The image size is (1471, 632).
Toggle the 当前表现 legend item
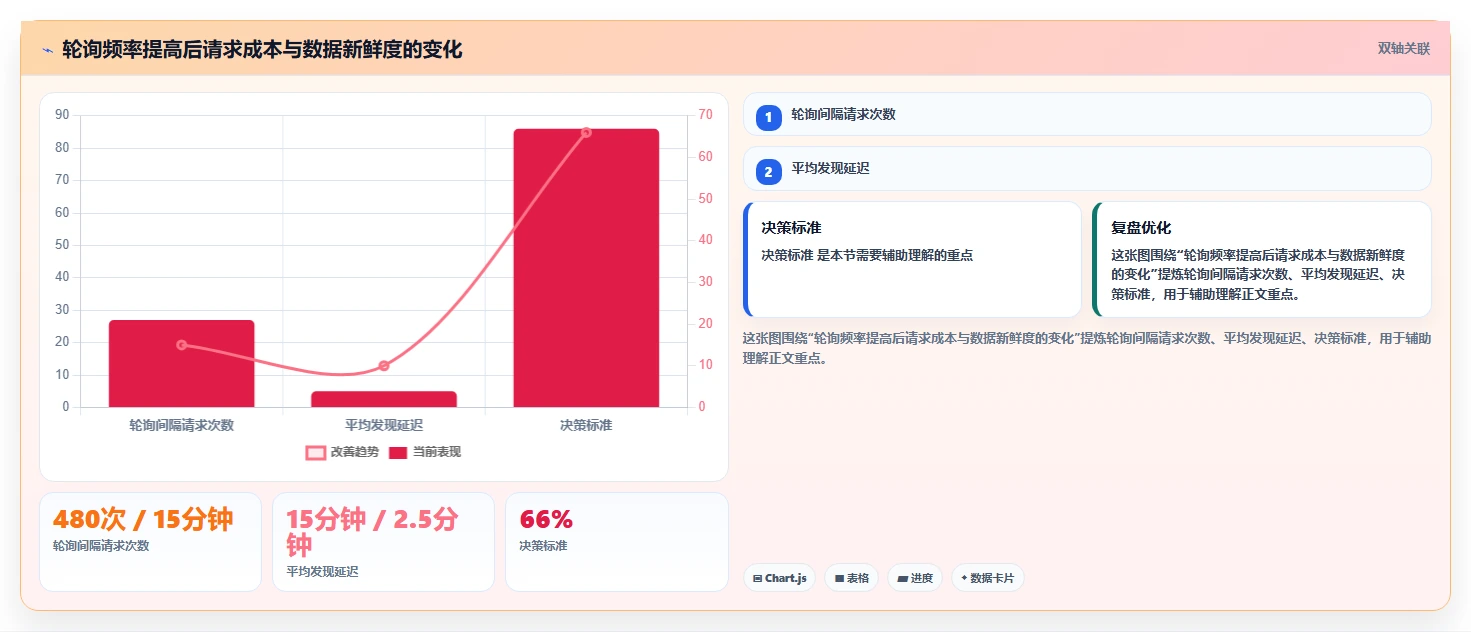point(425,452)
